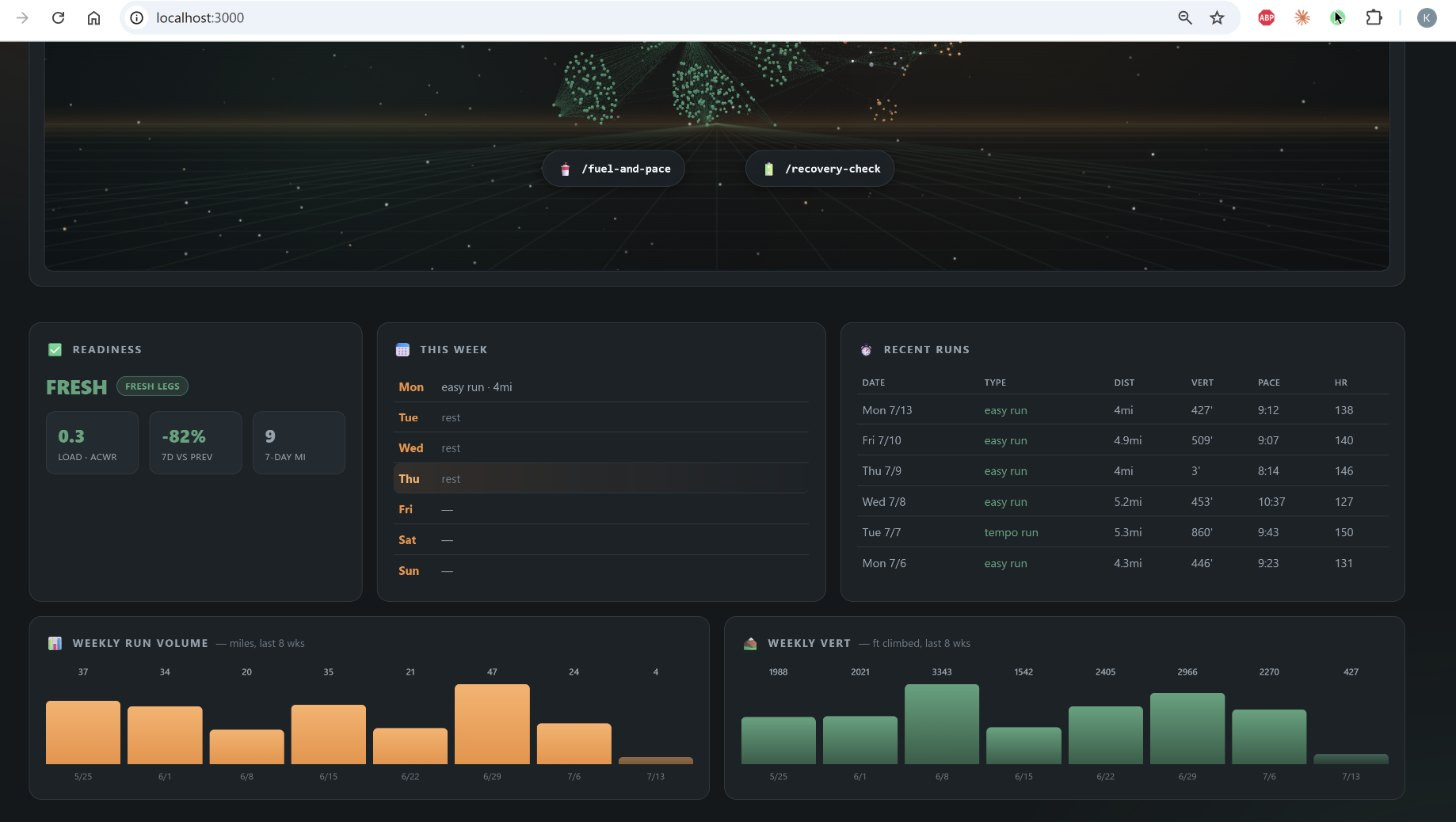This screenshot has height=822, width=1456.
Task: Select the -82% 7D vs Prev tile
Action: coord(196,442)
